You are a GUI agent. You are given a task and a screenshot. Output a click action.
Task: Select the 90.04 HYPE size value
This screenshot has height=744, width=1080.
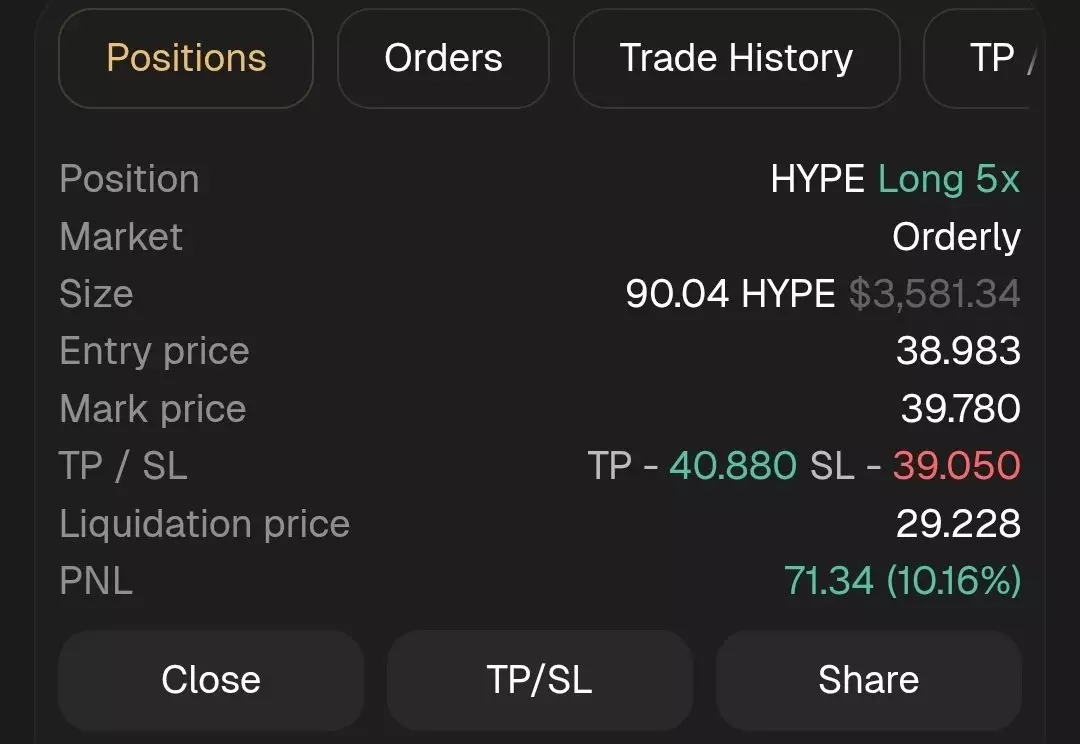[x=730, y=294]
